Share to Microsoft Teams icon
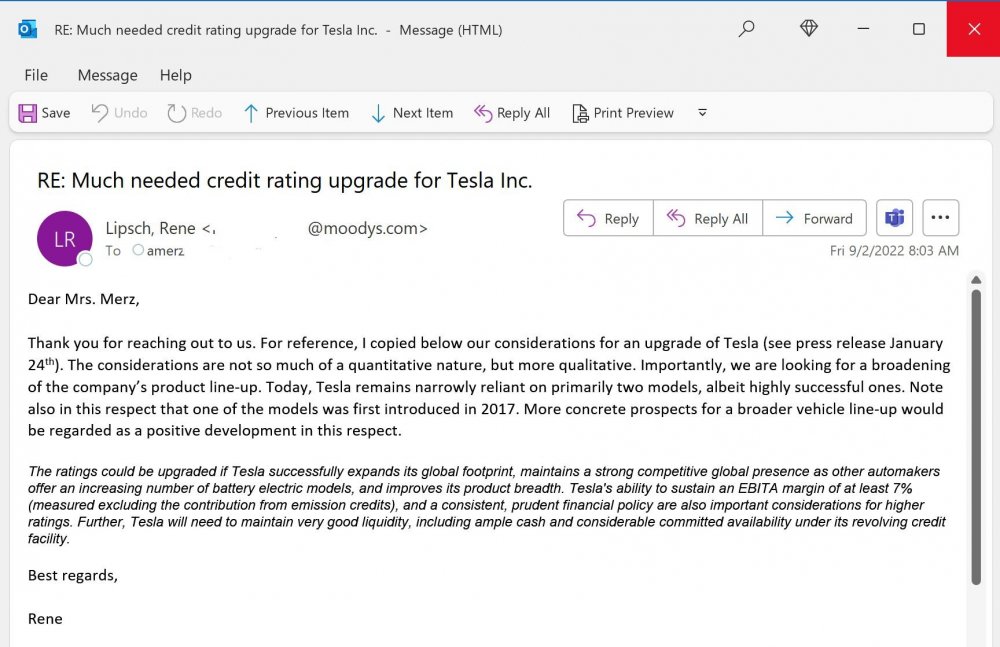Image resolution: width=1000 pixels, height=647 pixels. tap(894, 218)
